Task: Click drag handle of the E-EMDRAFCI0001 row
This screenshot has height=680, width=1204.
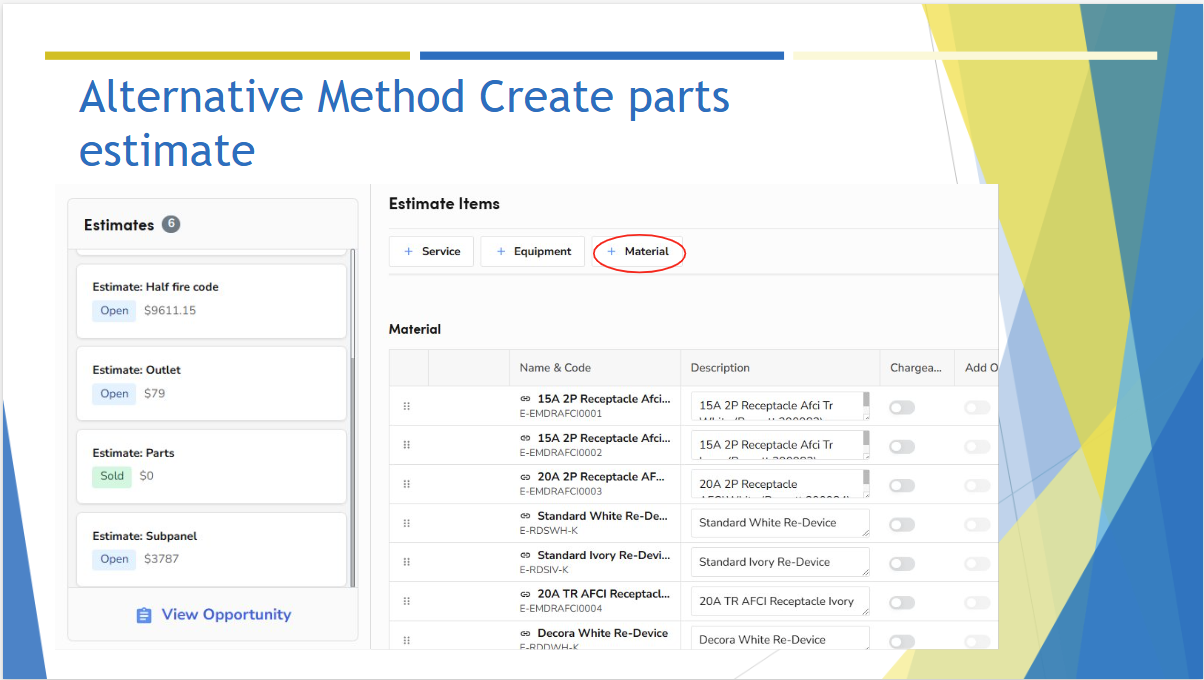Action: [x=407, y=406]
